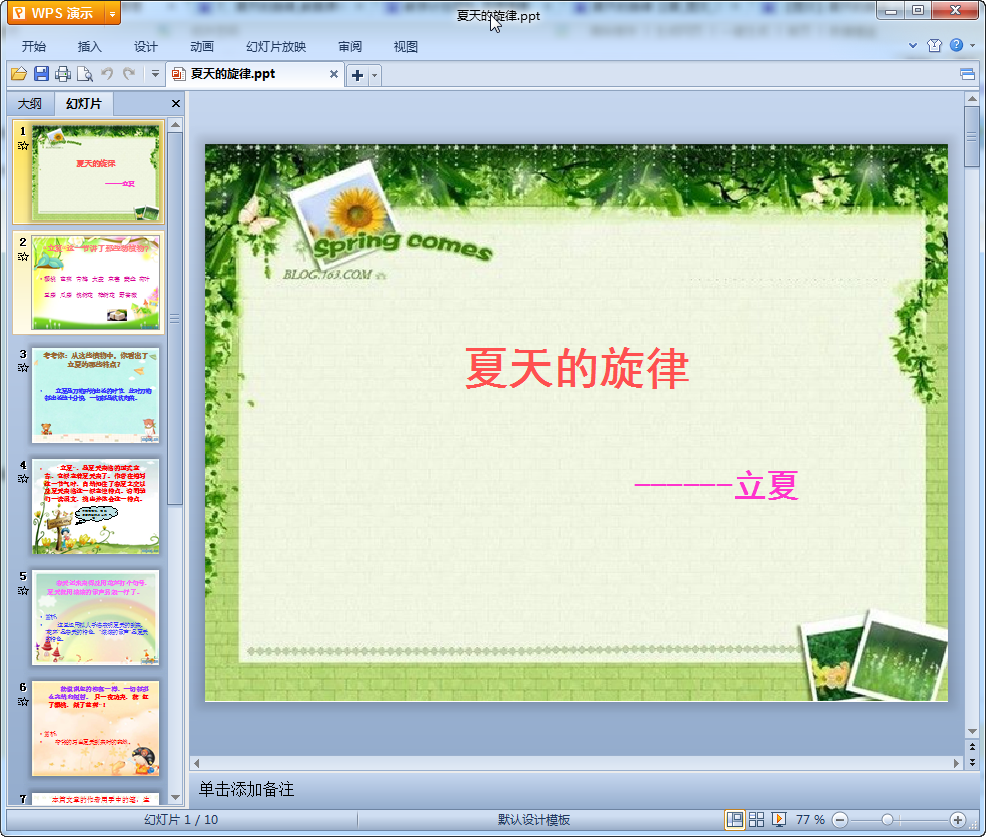Viewport: 986px width, 837px height.
Task: Open the 审阅 menu tab
Action: pos(350,47)
